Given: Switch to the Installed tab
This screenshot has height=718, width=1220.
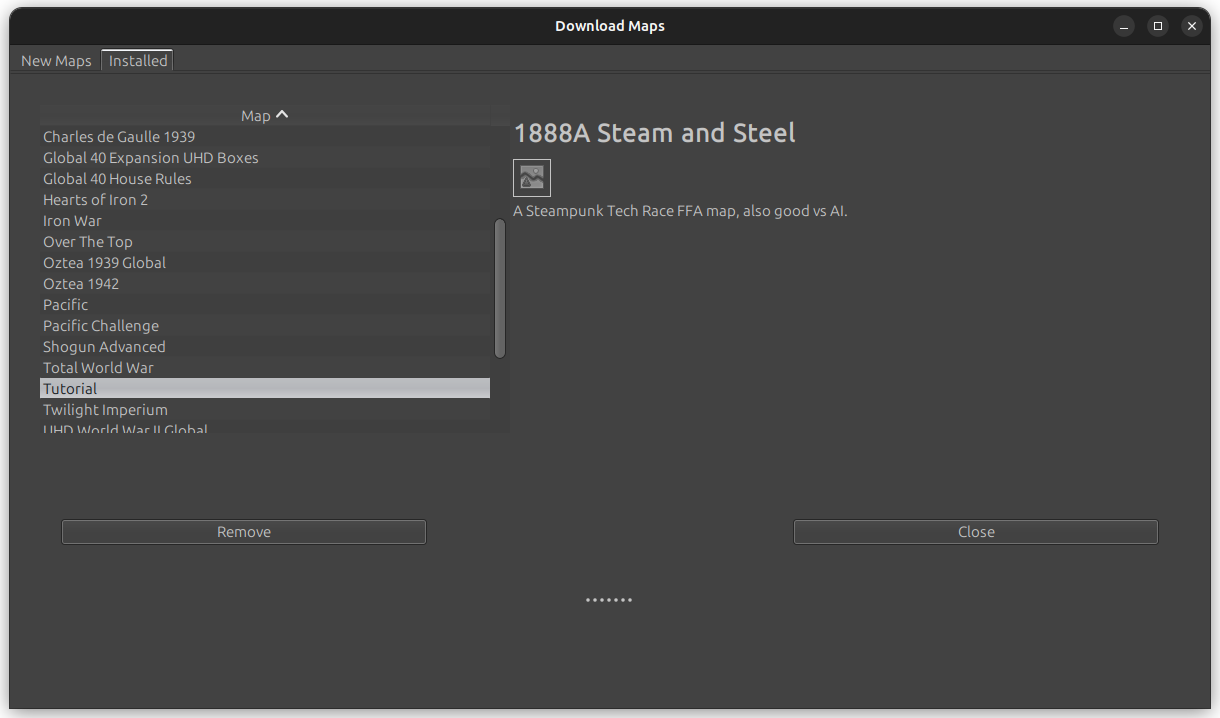Looking at the screenshot, I should pos(137,60).
